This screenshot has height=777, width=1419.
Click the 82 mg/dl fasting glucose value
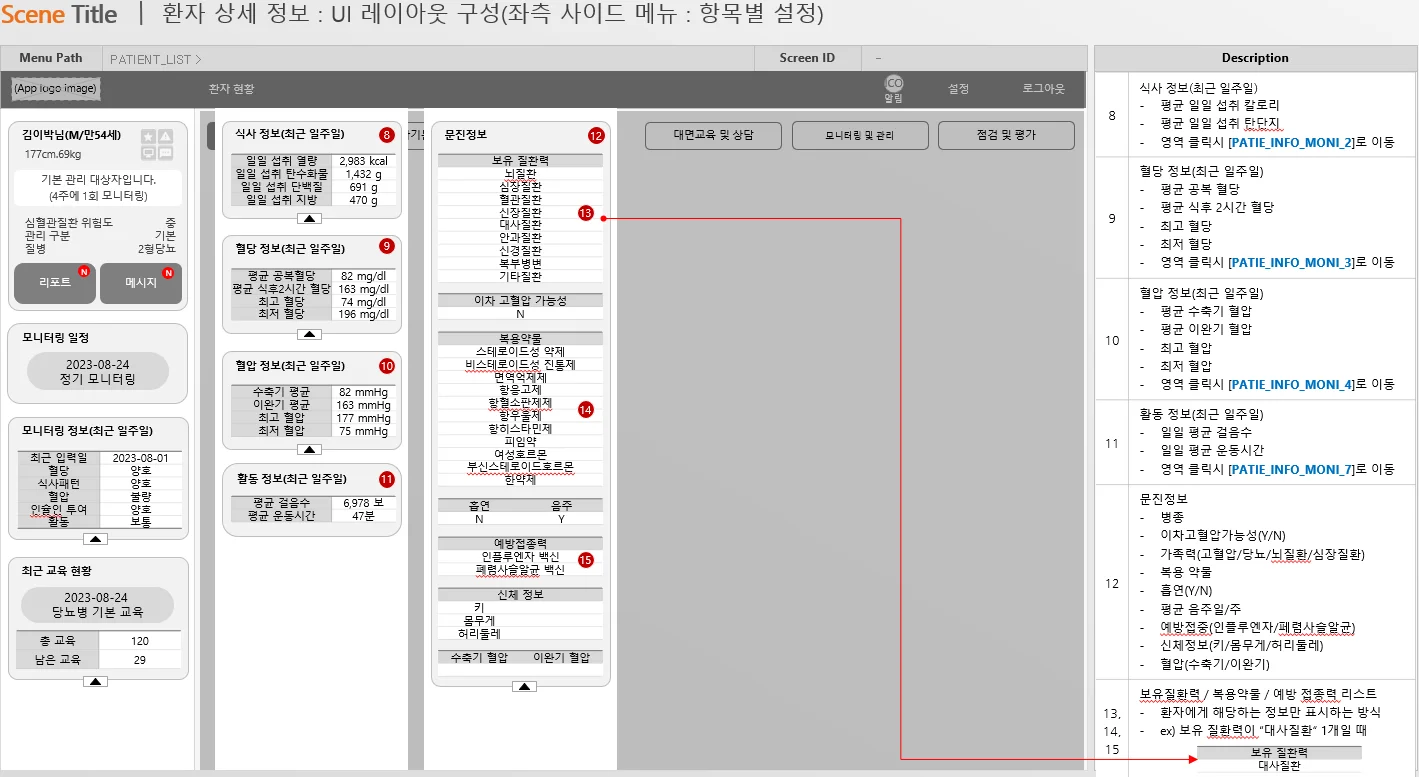click(x=365, y=276)
